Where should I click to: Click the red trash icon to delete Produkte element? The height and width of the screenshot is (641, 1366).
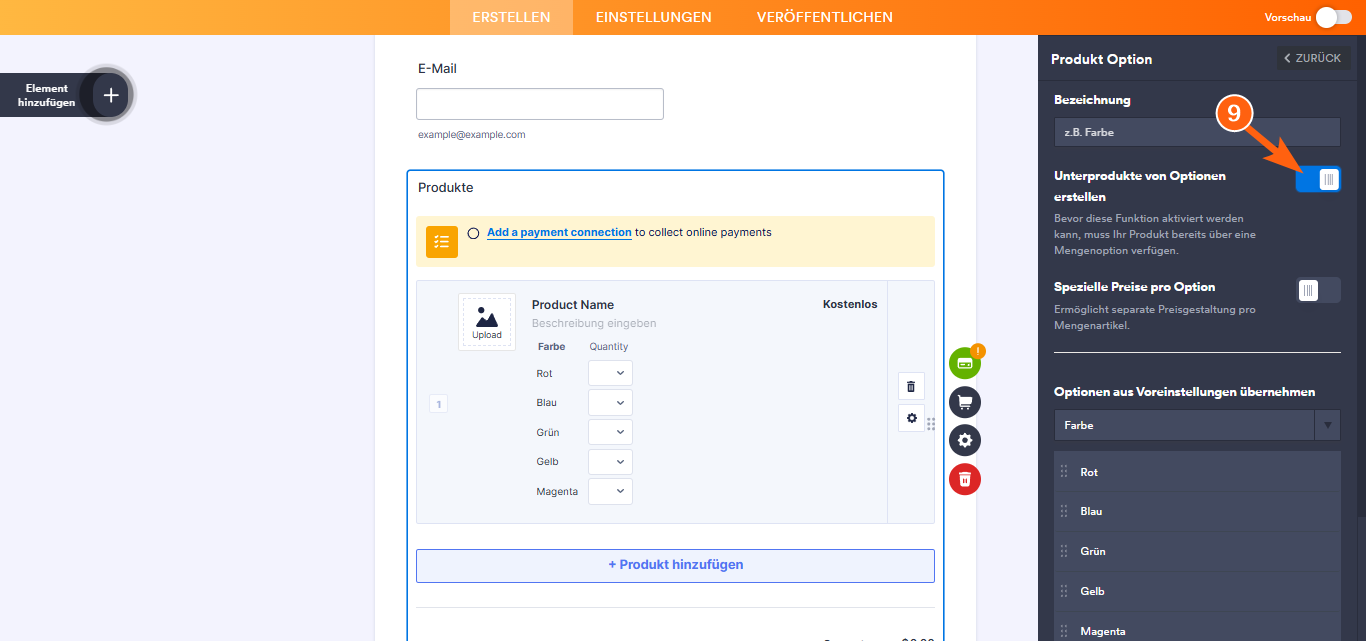(x=965, y=479)
